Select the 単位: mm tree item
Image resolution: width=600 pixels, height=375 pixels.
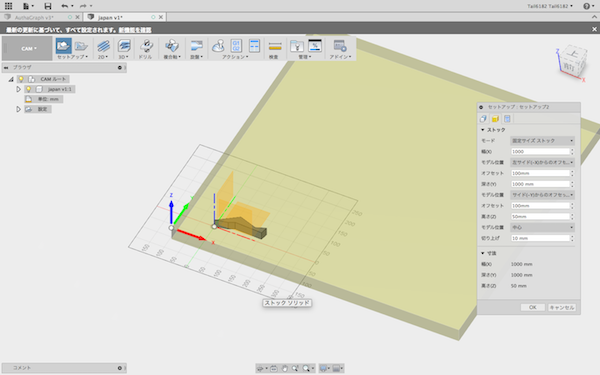(x=44, y=99)
